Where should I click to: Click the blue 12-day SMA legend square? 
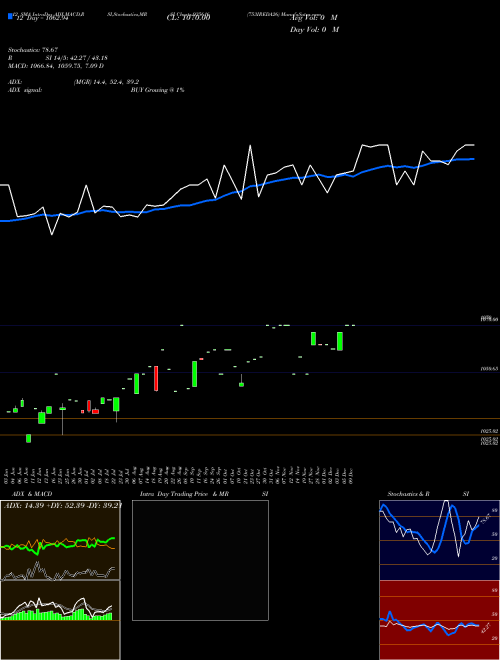click(10, 16)
